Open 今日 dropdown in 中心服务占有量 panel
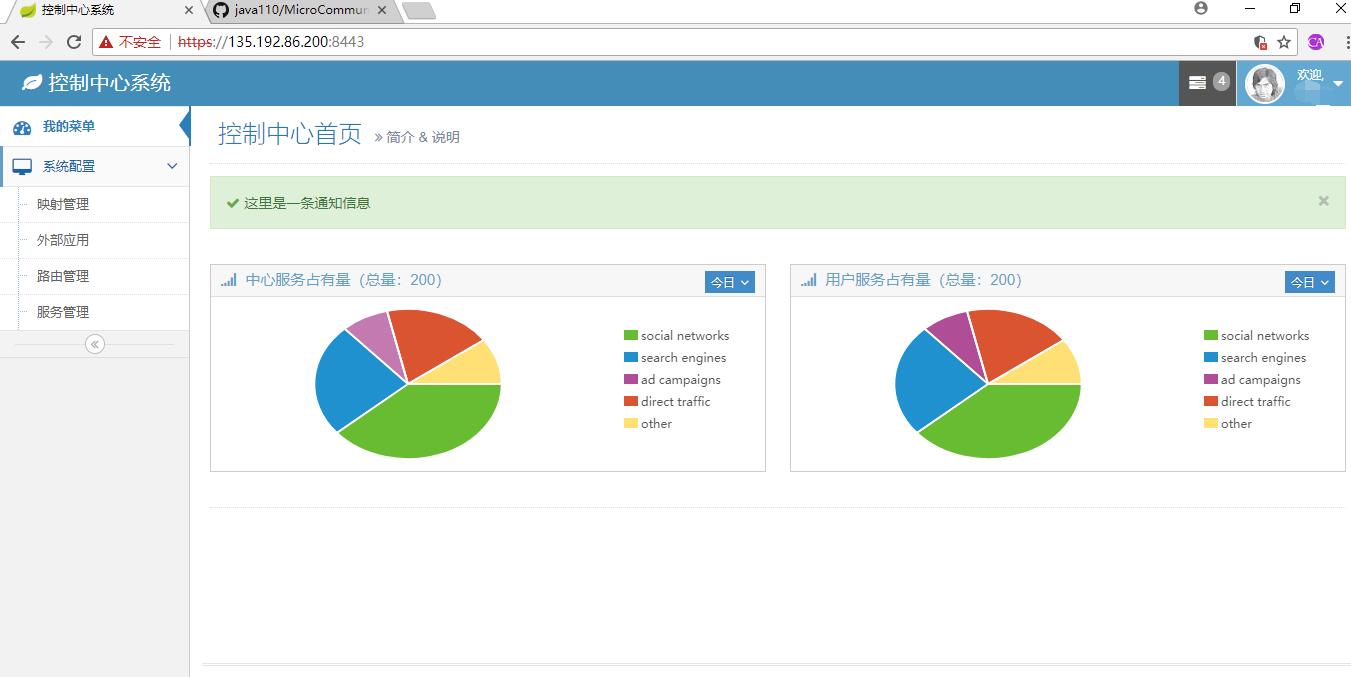 729,282
